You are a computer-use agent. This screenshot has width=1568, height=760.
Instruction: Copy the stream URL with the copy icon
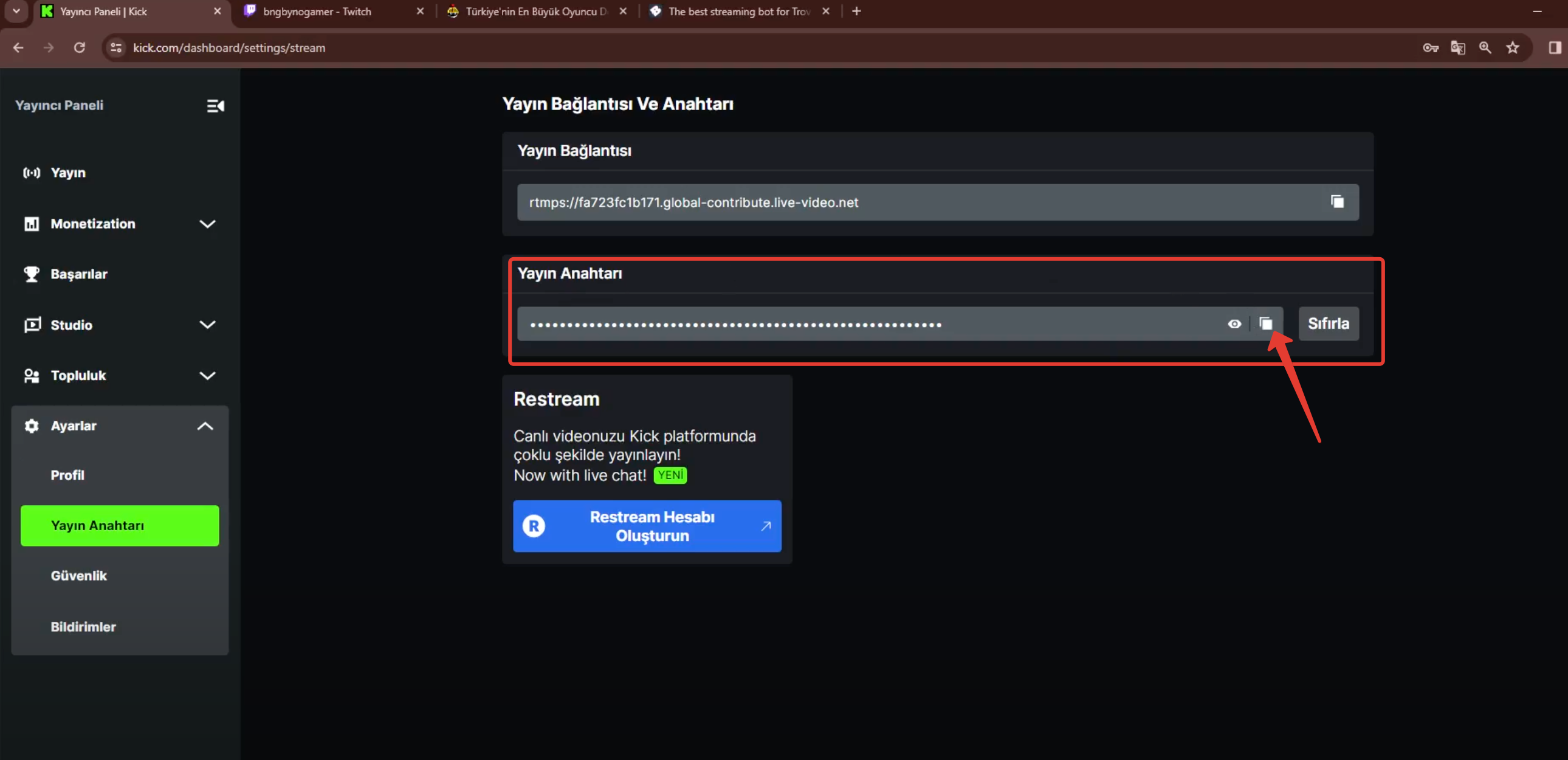[1336, 202]
